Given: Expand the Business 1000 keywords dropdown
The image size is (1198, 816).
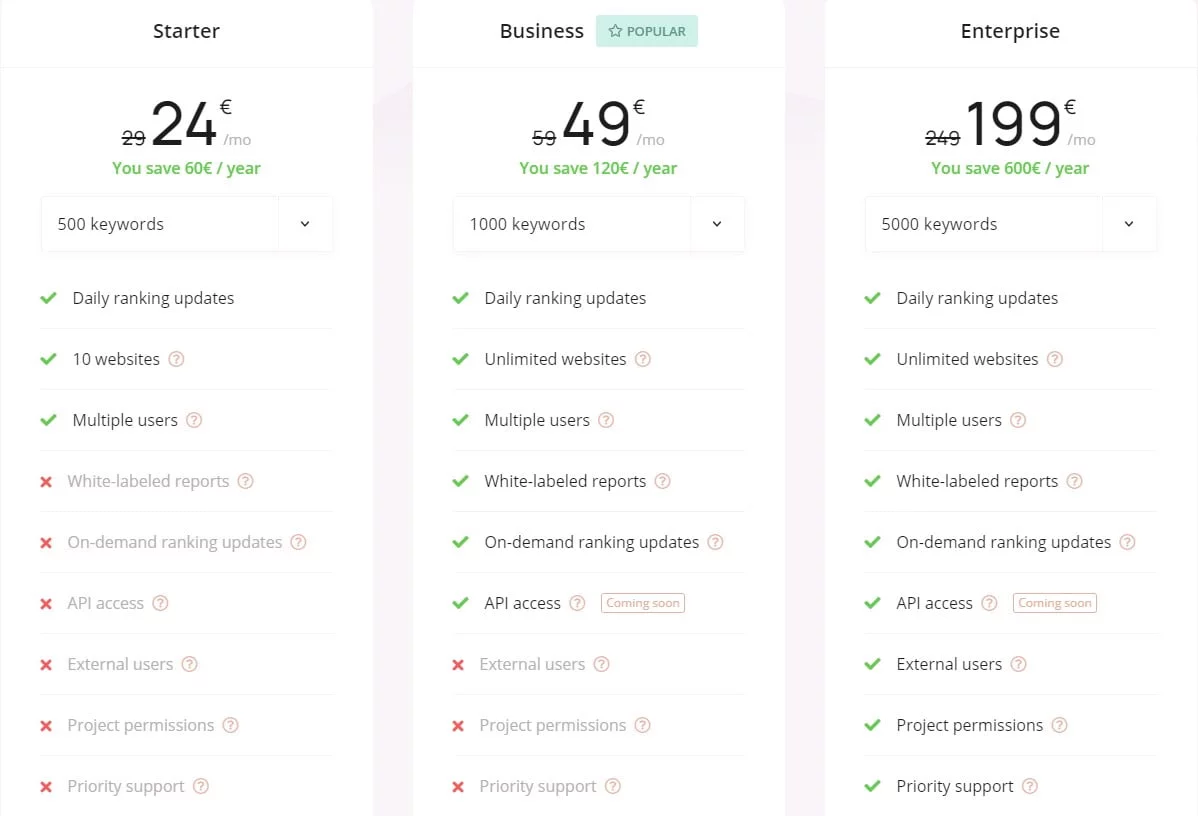Looking at the screenshot, I should pyautogui.click(x=717, y=224).
